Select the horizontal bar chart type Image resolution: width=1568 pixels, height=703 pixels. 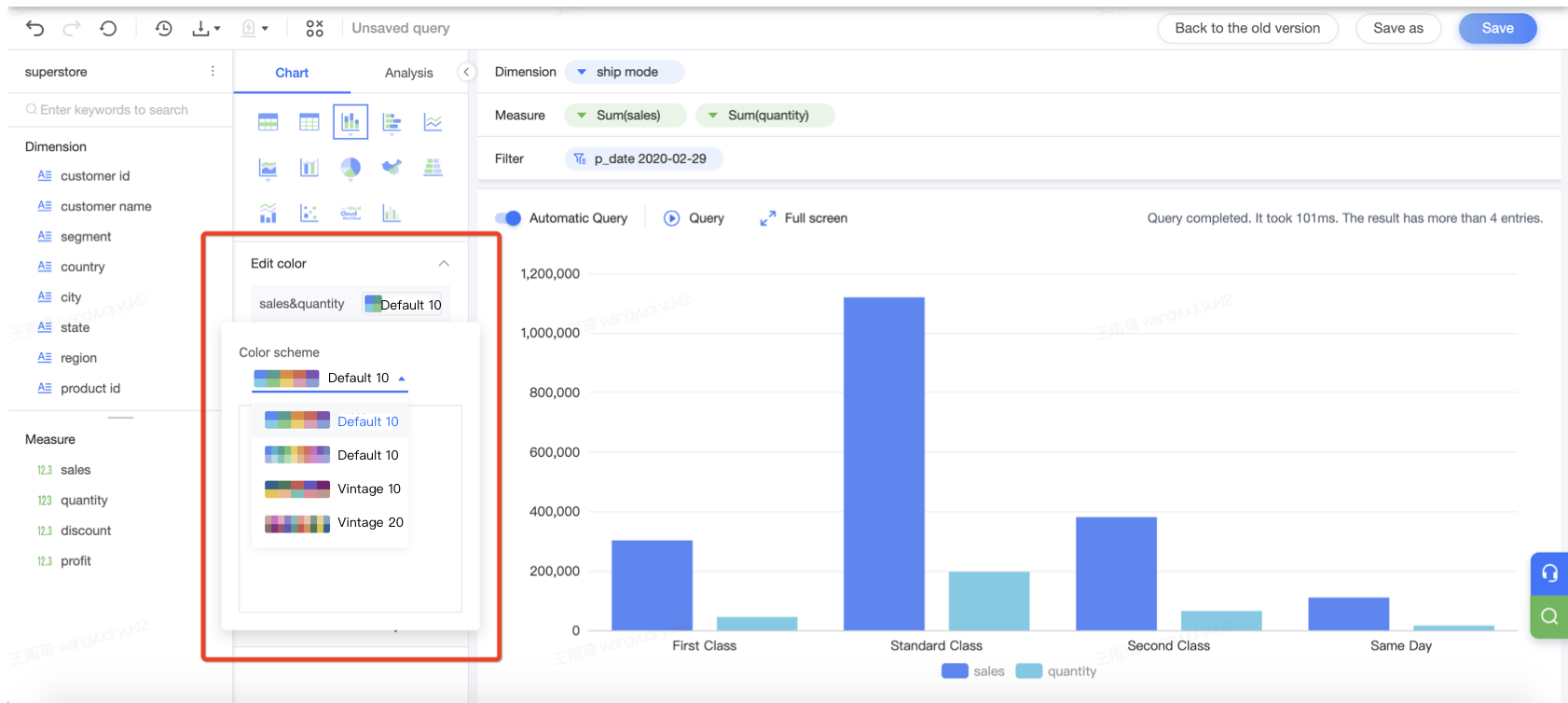pos(392,122)
